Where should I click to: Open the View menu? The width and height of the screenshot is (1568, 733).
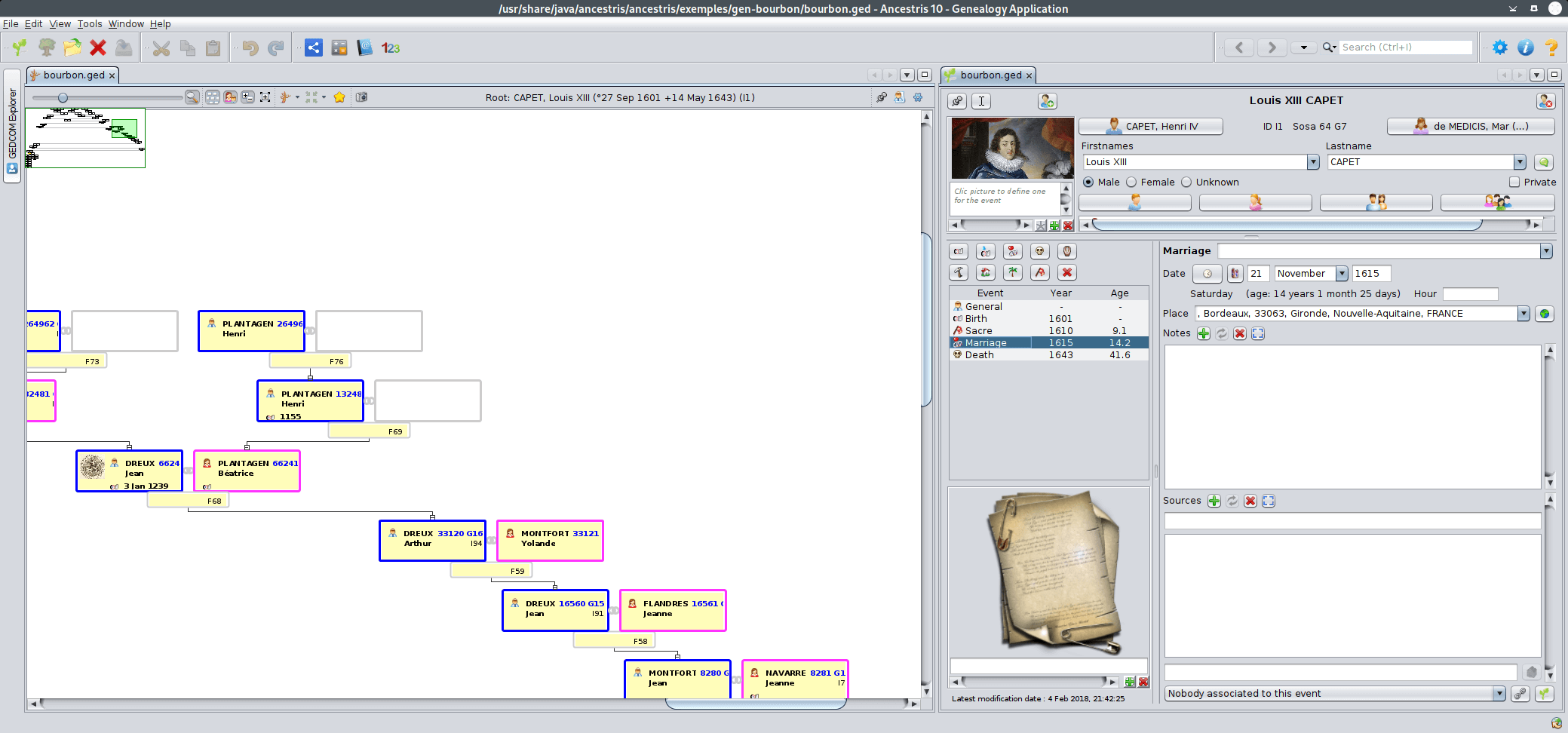pos(60,24)
